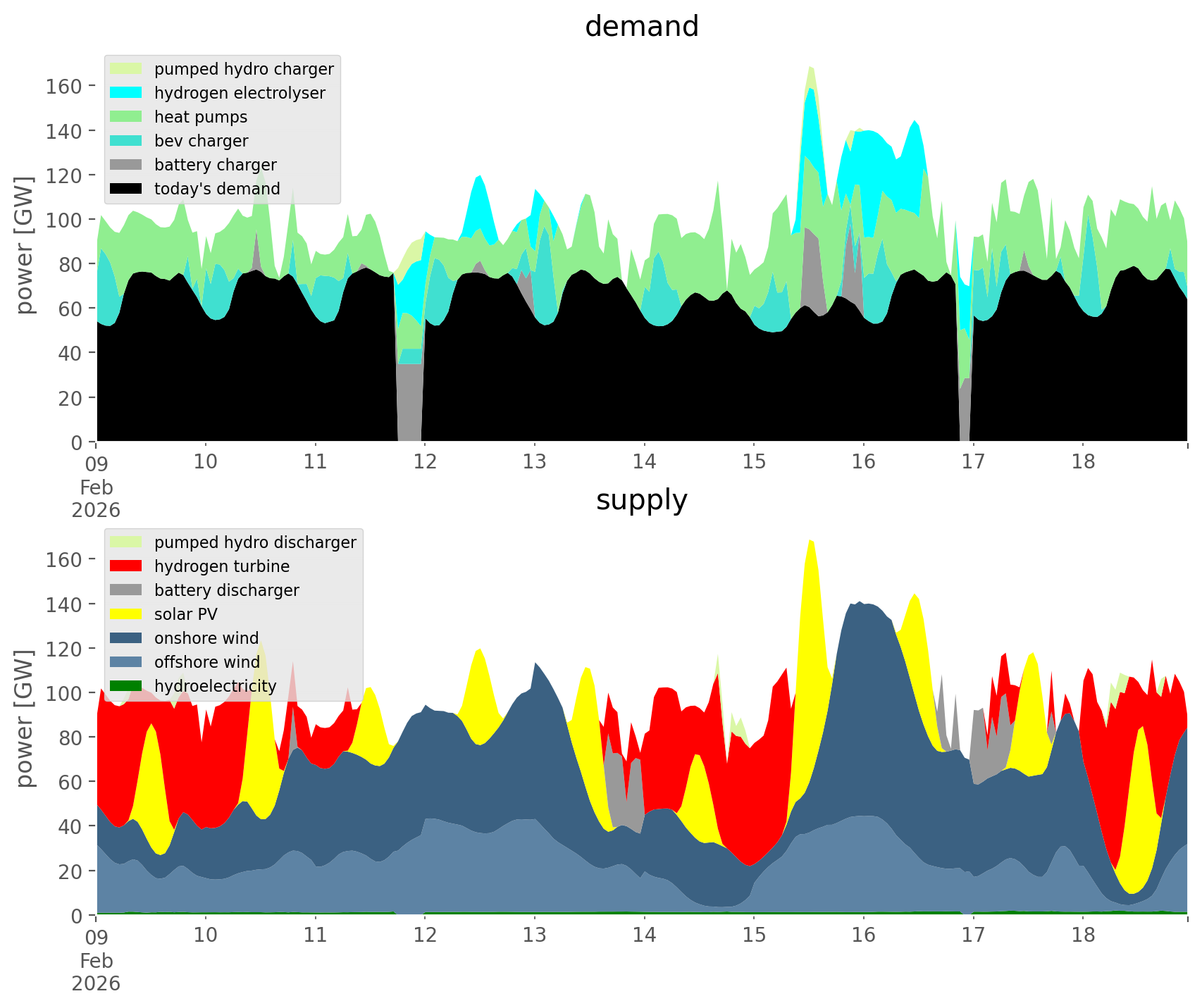Image resolution: width=1202 pixels, height=1008 pixels.
Task: Select the battery discharger legend label
Action: (x=226, y=590)
